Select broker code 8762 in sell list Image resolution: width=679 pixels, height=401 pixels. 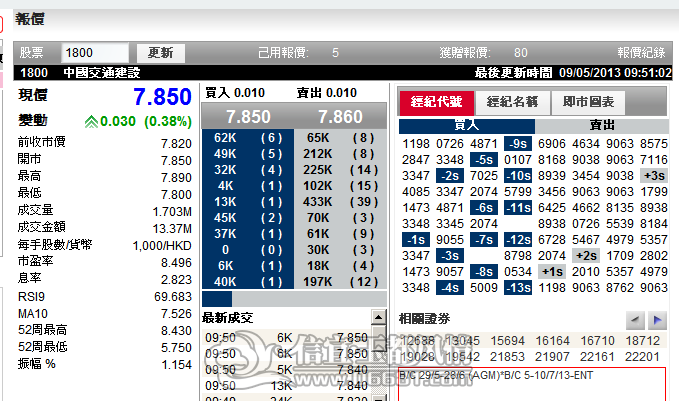click(620, 288)
